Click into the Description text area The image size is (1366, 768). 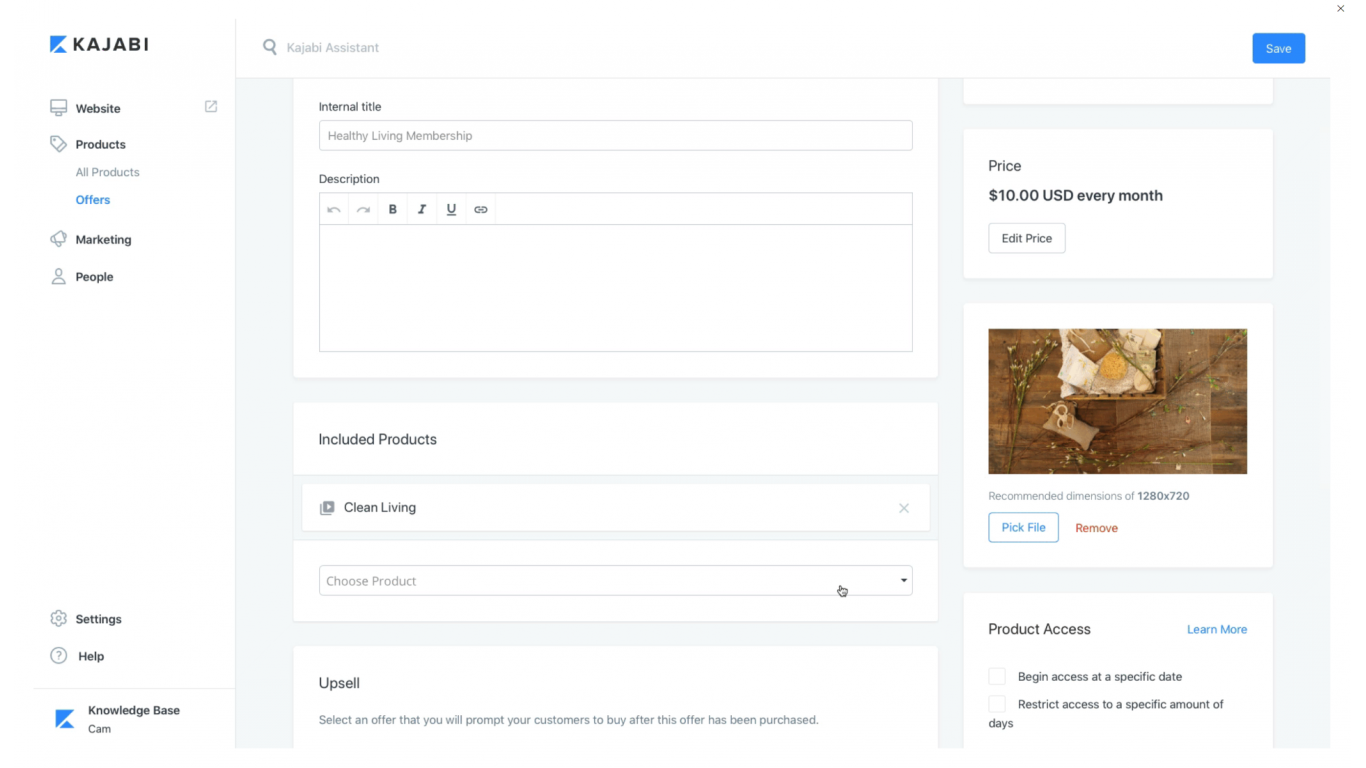point(615,288)
